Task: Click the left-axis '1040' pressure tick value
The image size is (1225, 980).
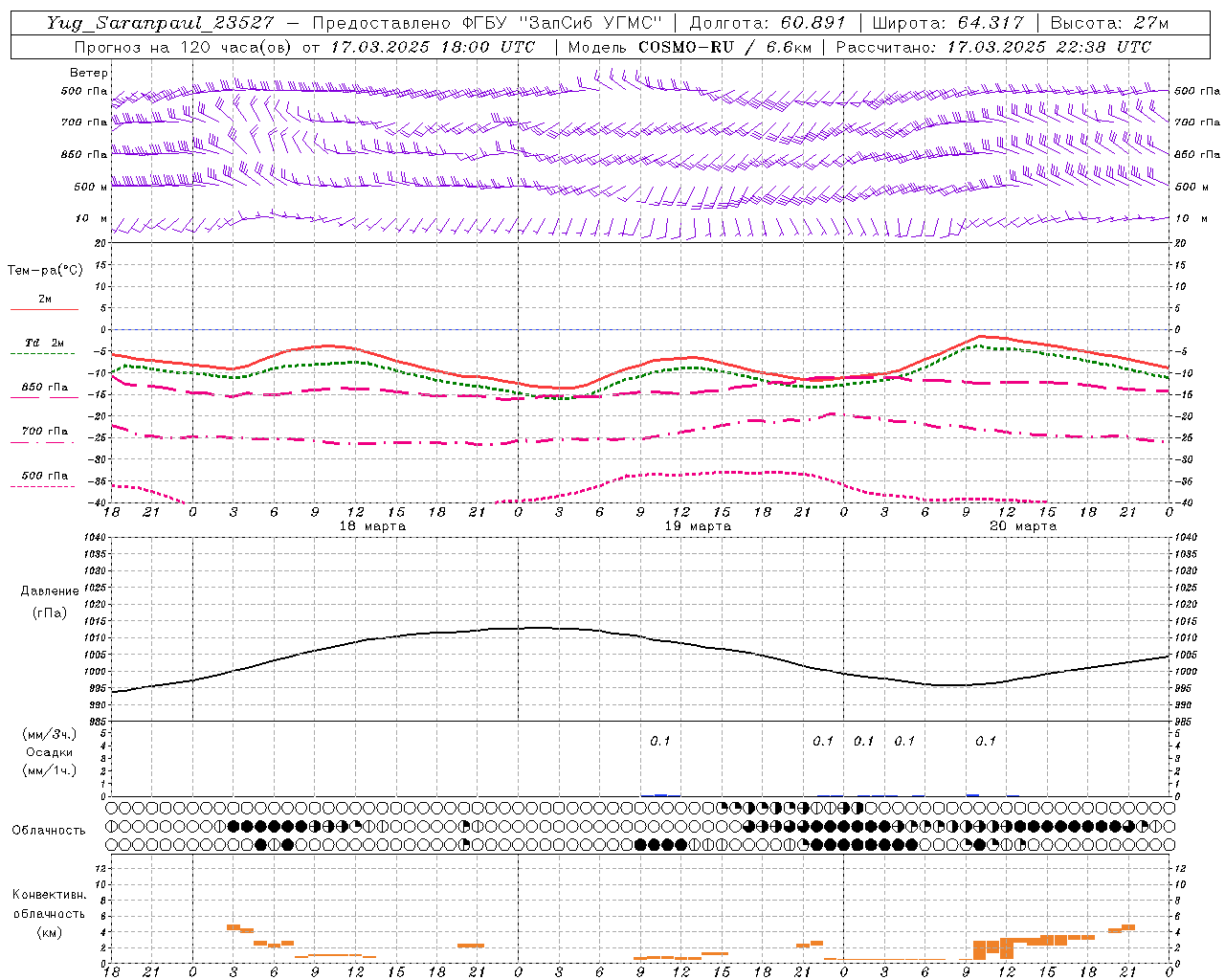Action: click(96, 538)
